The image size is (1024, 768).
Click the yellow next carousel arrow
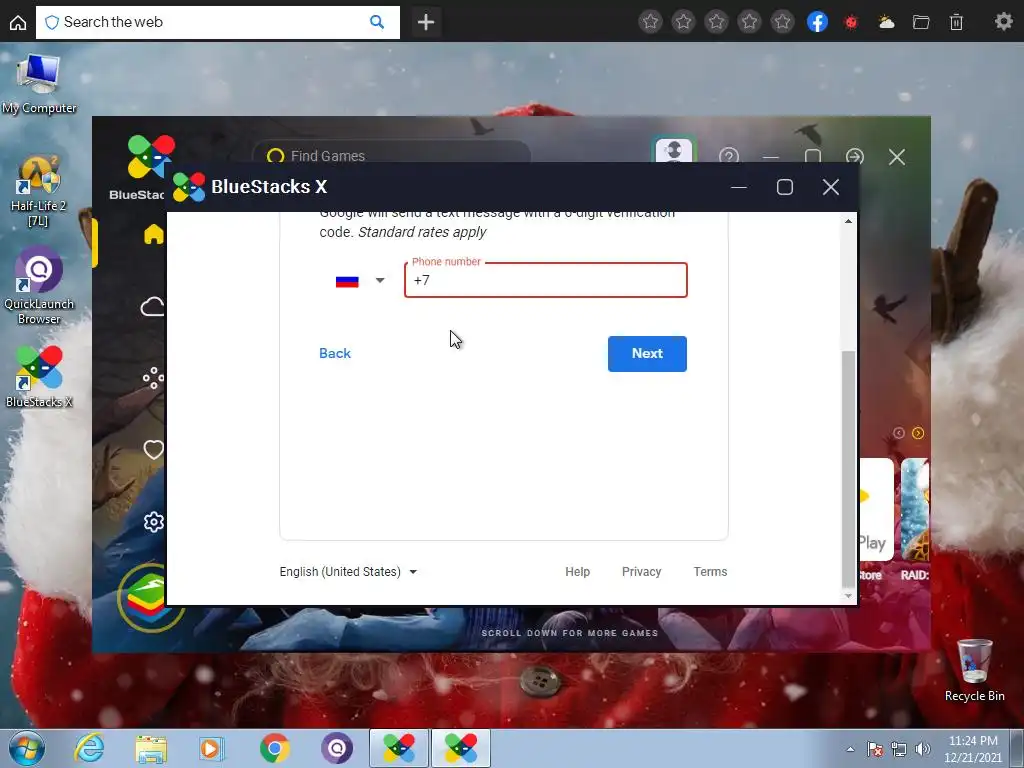[x=918, y=433]
